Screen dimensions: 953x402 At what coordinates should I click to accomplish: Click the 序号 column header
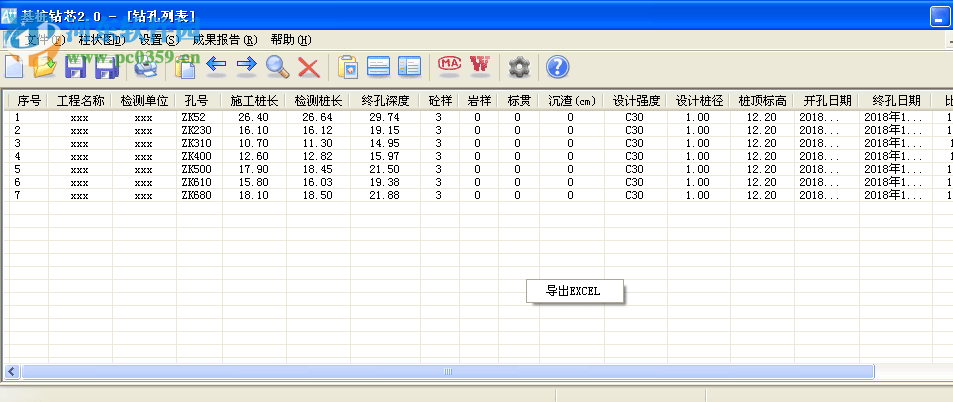click(29, 101)
